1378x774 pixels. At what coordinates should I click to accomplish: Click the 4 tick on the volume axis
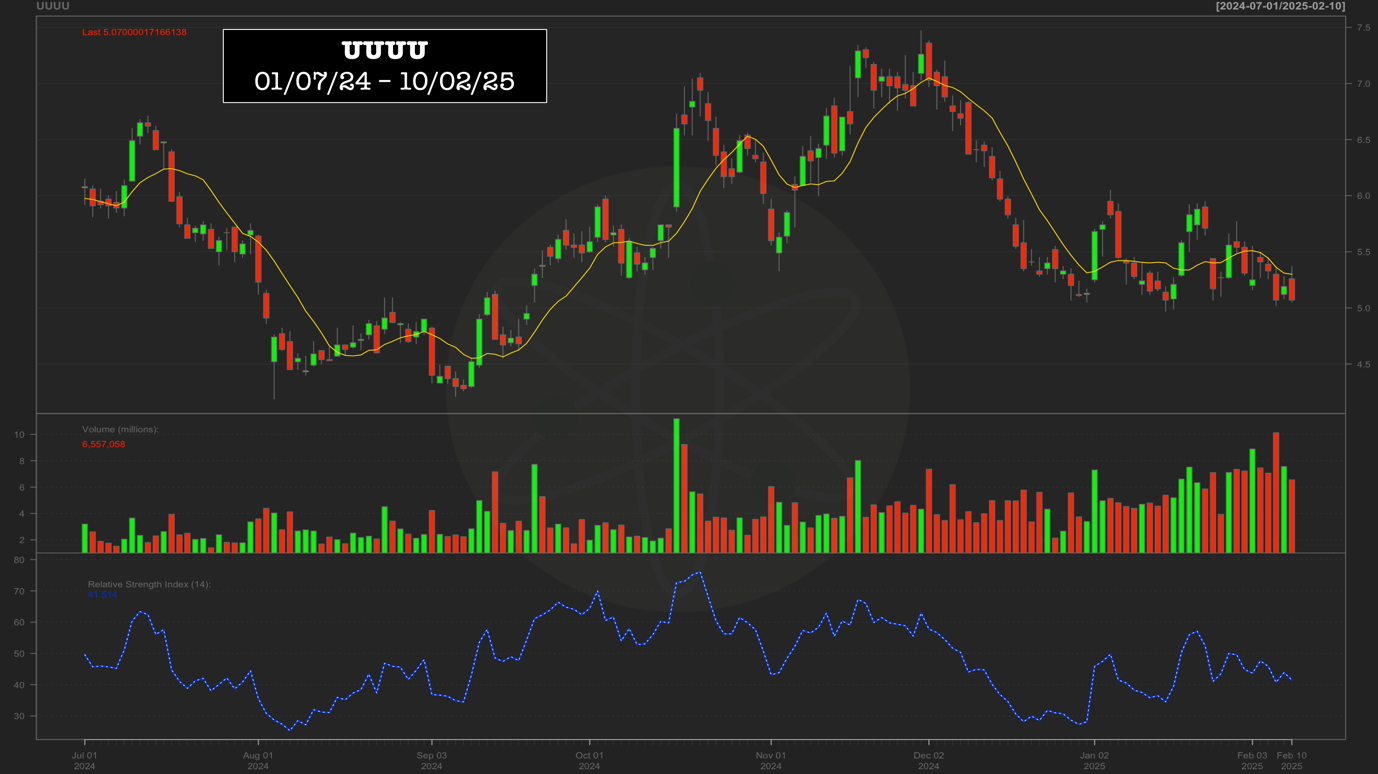coord(21,514)
